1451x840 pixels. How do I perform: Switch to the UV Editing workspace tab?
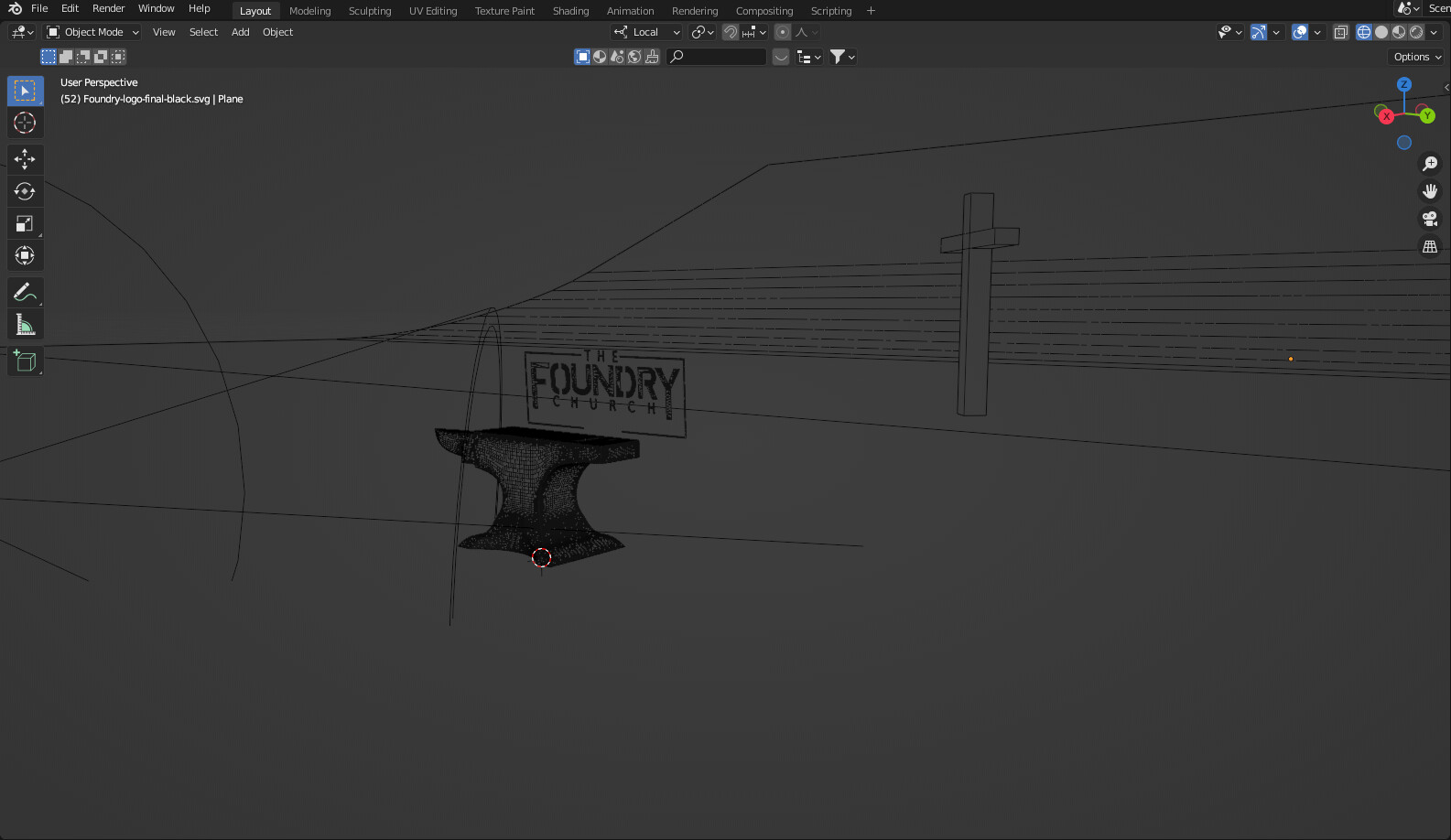pos(433,11)
